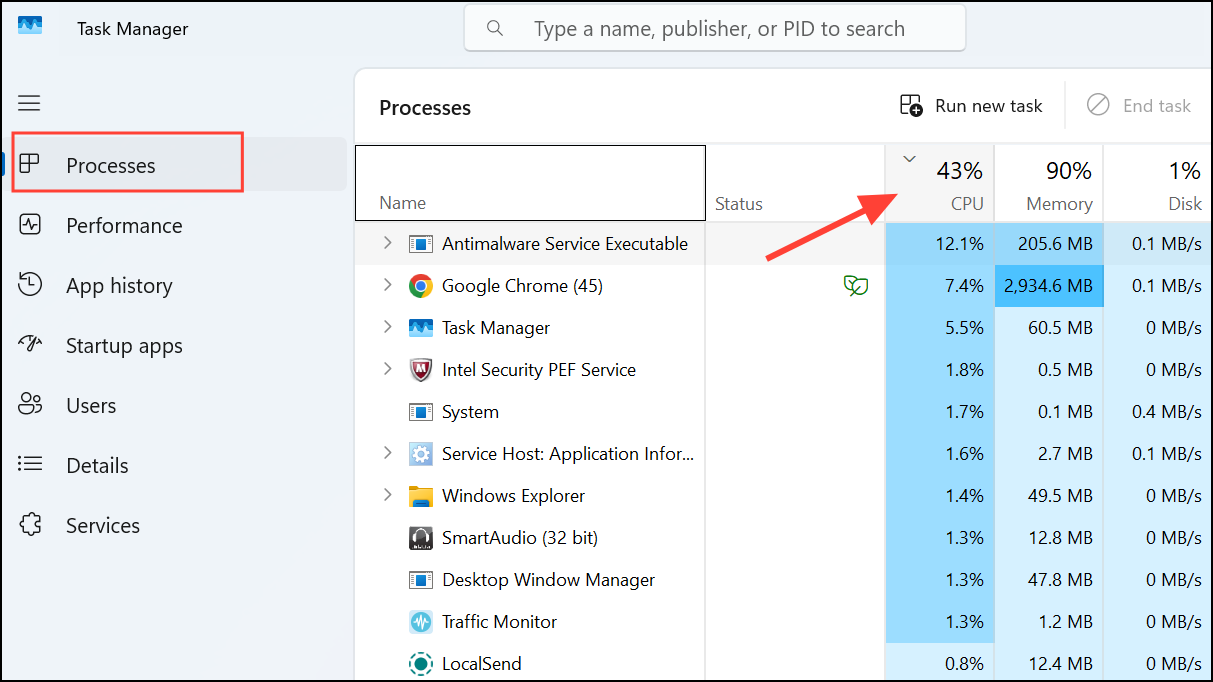Click the LocalSend process icon
This screenshot has height=682, width=1213.
(x=420, y=663)
